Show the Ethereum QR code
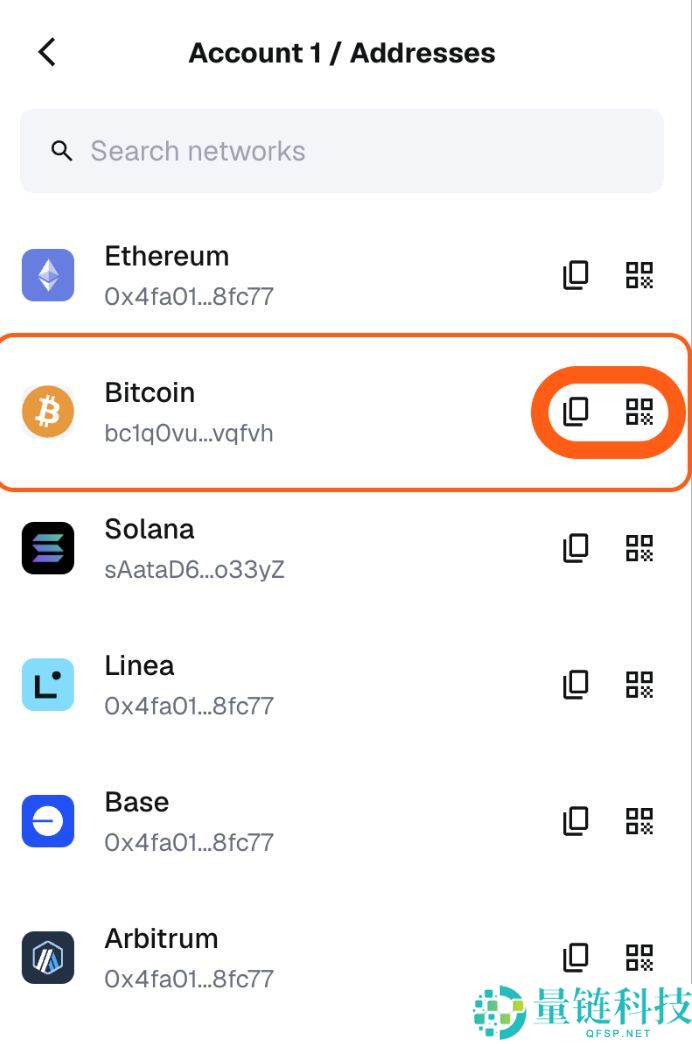This screenshot has width=692, height=1044. point(640,275)
